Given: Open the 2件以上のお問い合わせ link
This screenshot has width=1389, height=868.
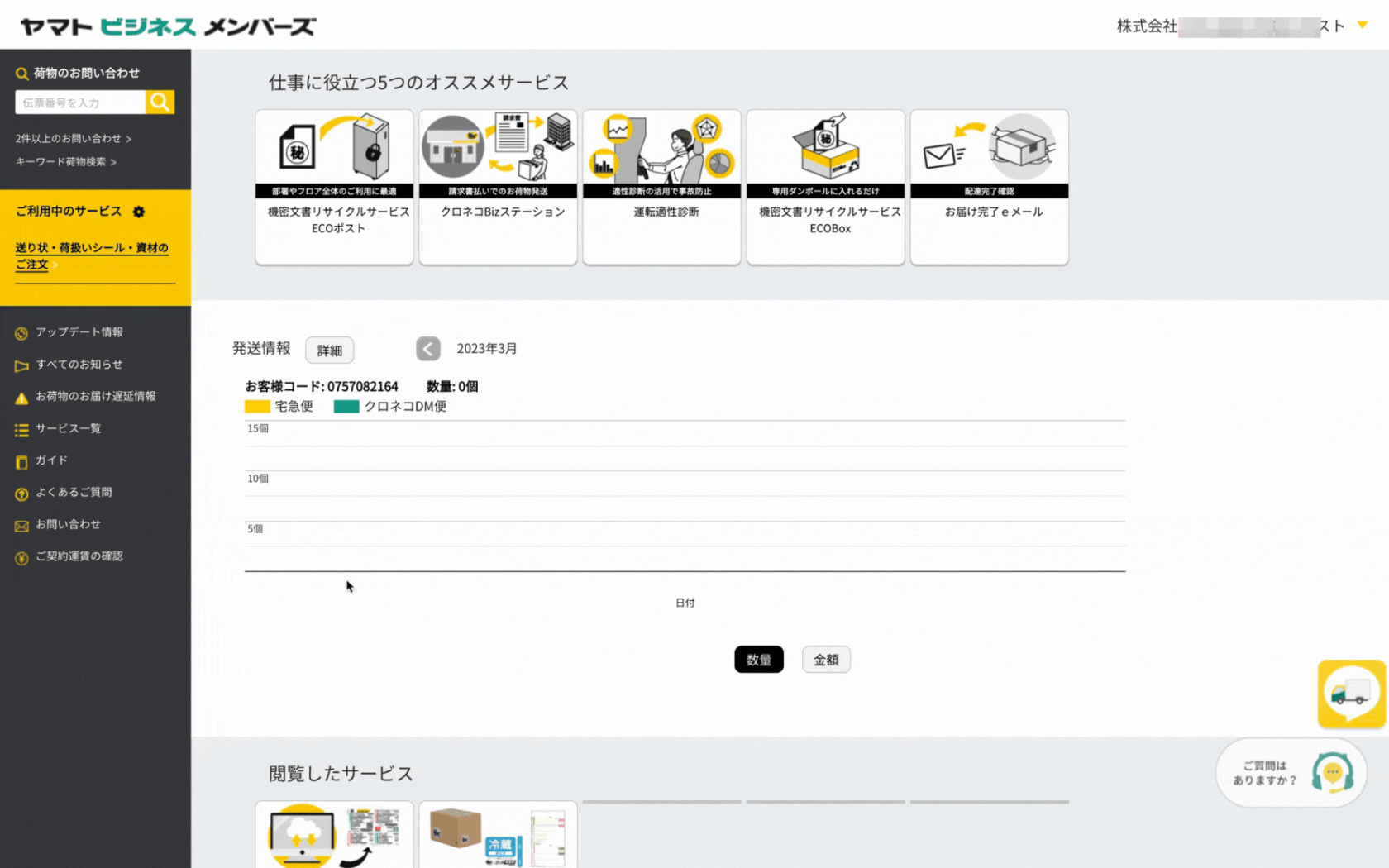Looking at the screenshot, I should point(73,139).
